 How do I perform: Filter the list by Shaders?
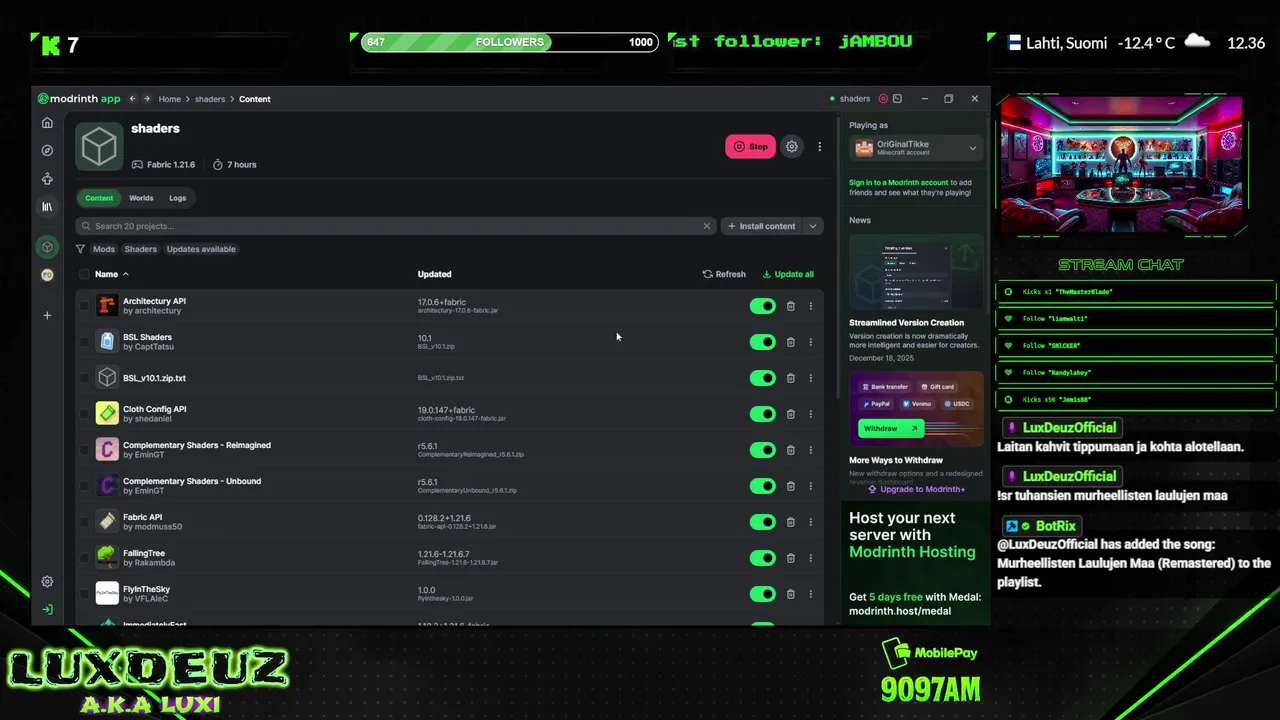(140, 249)
